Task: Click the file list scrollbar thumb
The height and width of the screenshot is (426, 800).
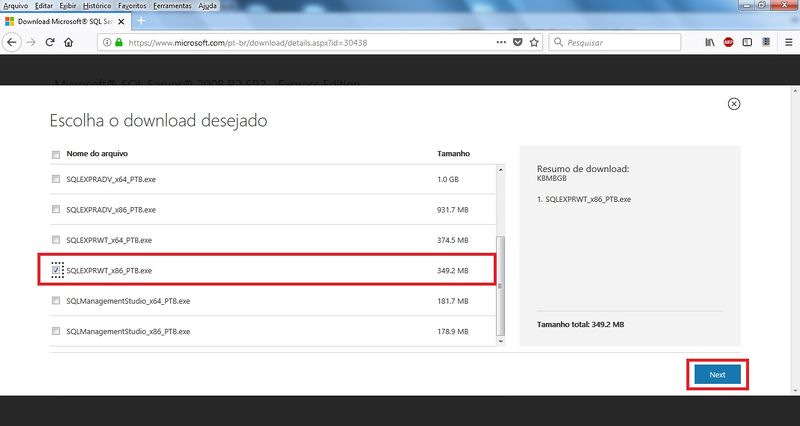Action: (x=501, y=286)
